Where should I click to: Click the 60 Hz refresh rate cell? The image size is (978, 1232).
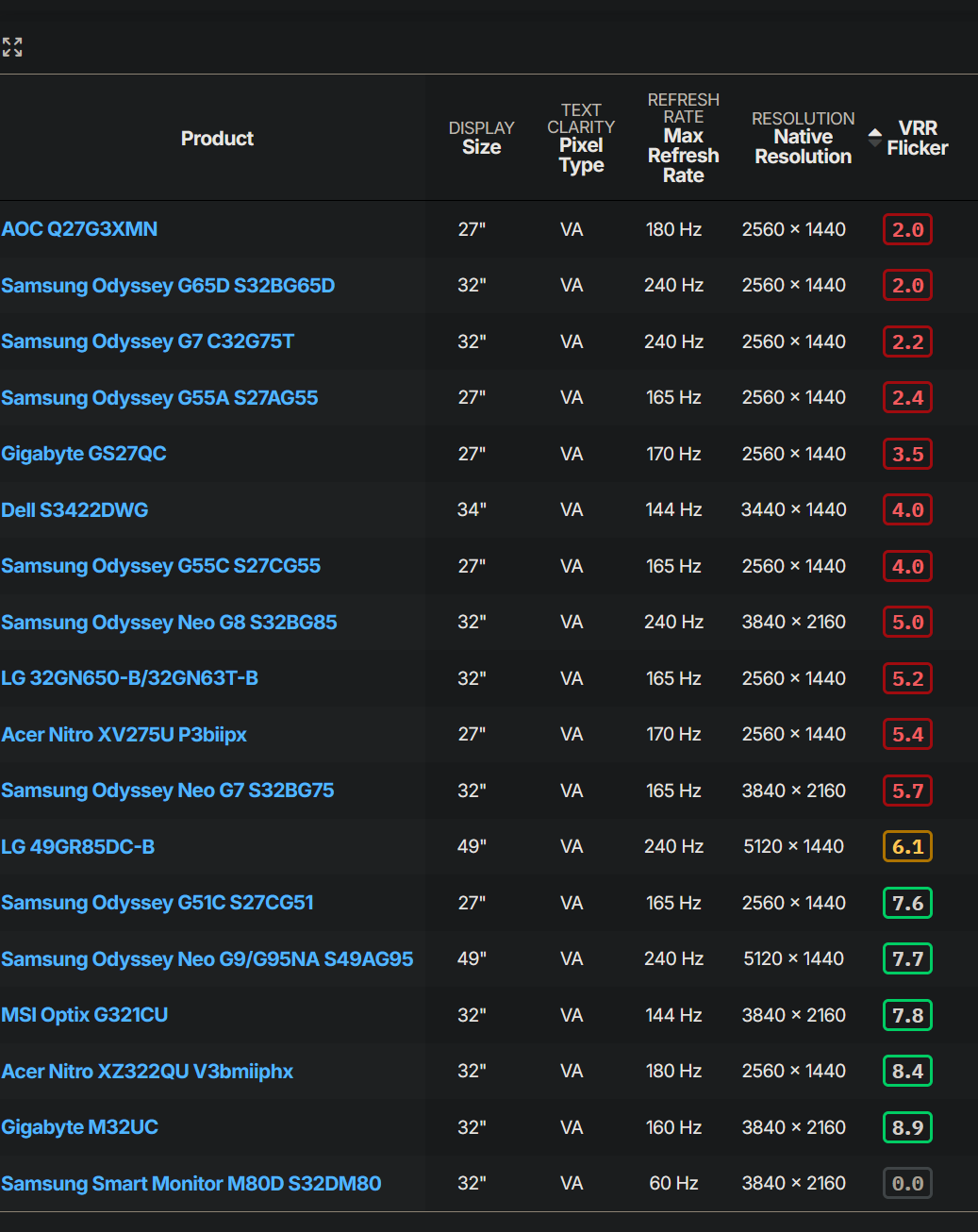tap(673, 1184)
